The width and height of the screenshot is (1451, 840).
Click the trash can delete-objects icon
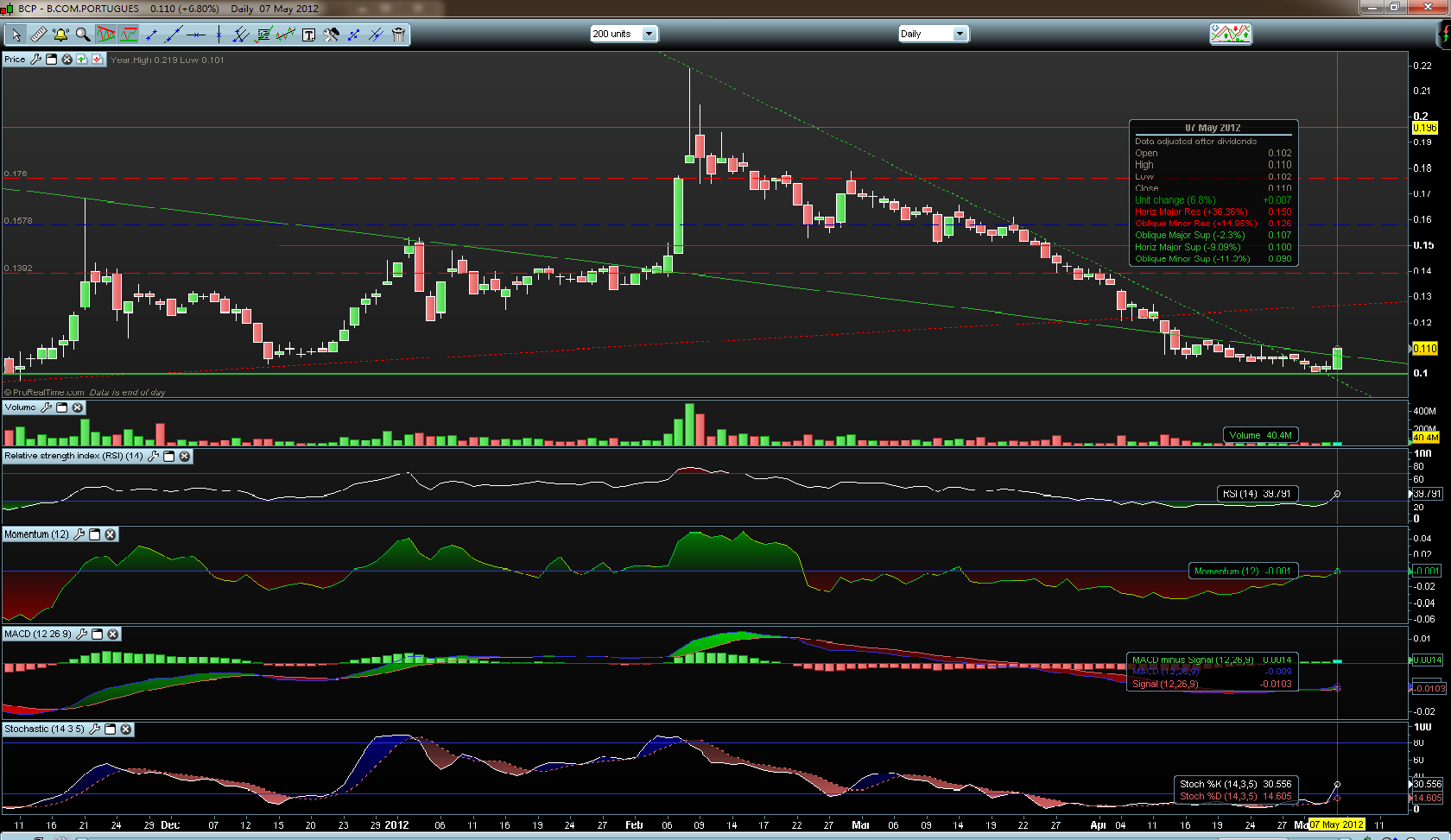(398, 35)
